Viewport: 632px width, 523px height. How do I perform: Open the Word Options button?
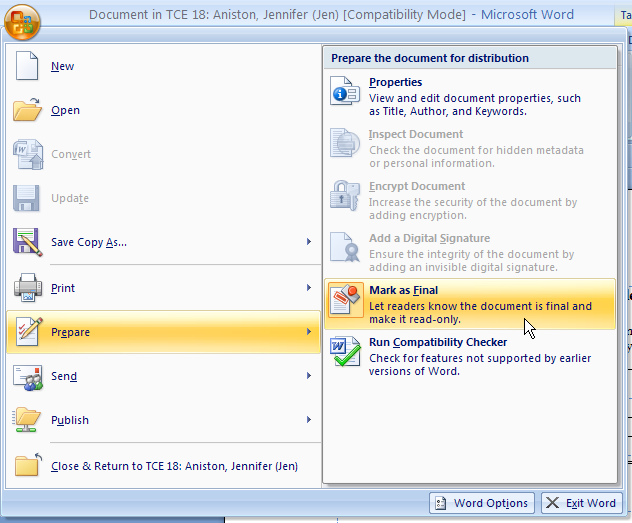pyautogui.click(x=482, y=503)
